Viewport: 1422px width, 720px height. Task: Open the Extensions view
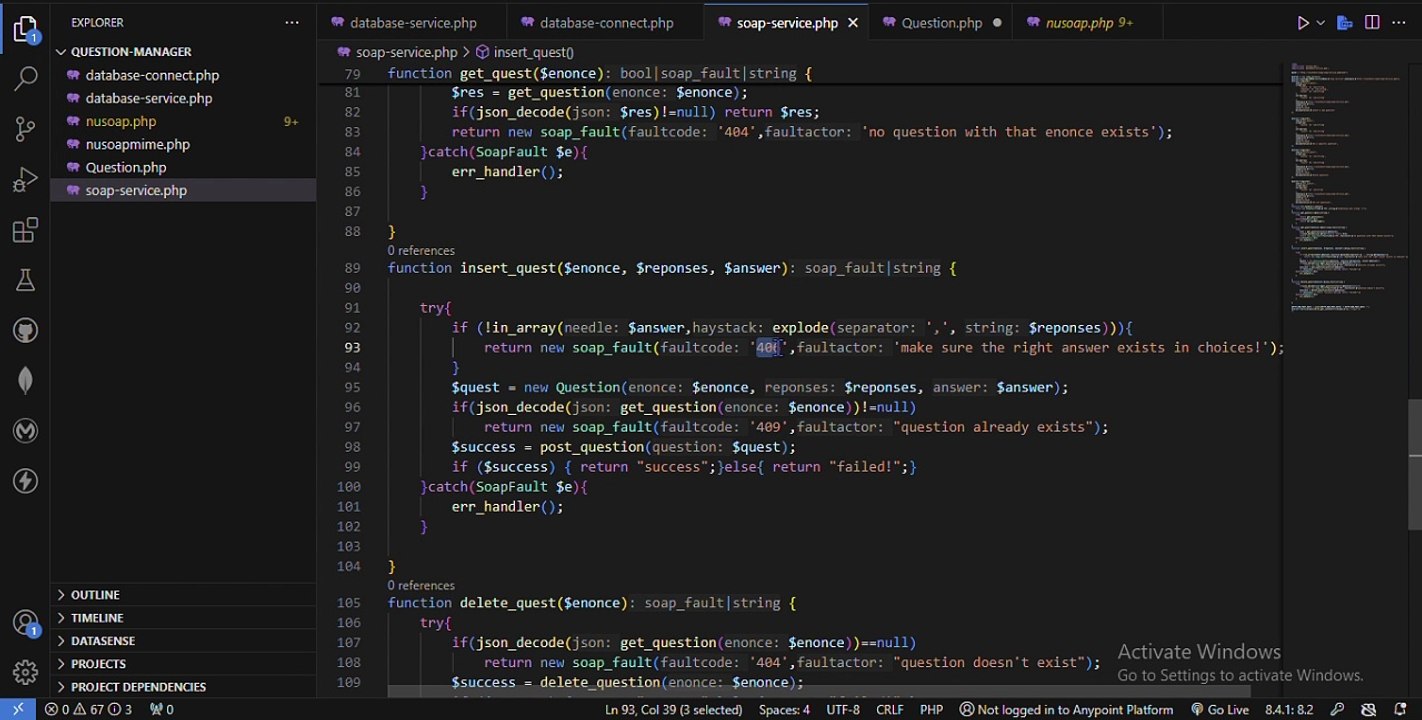tap(25, 230)
